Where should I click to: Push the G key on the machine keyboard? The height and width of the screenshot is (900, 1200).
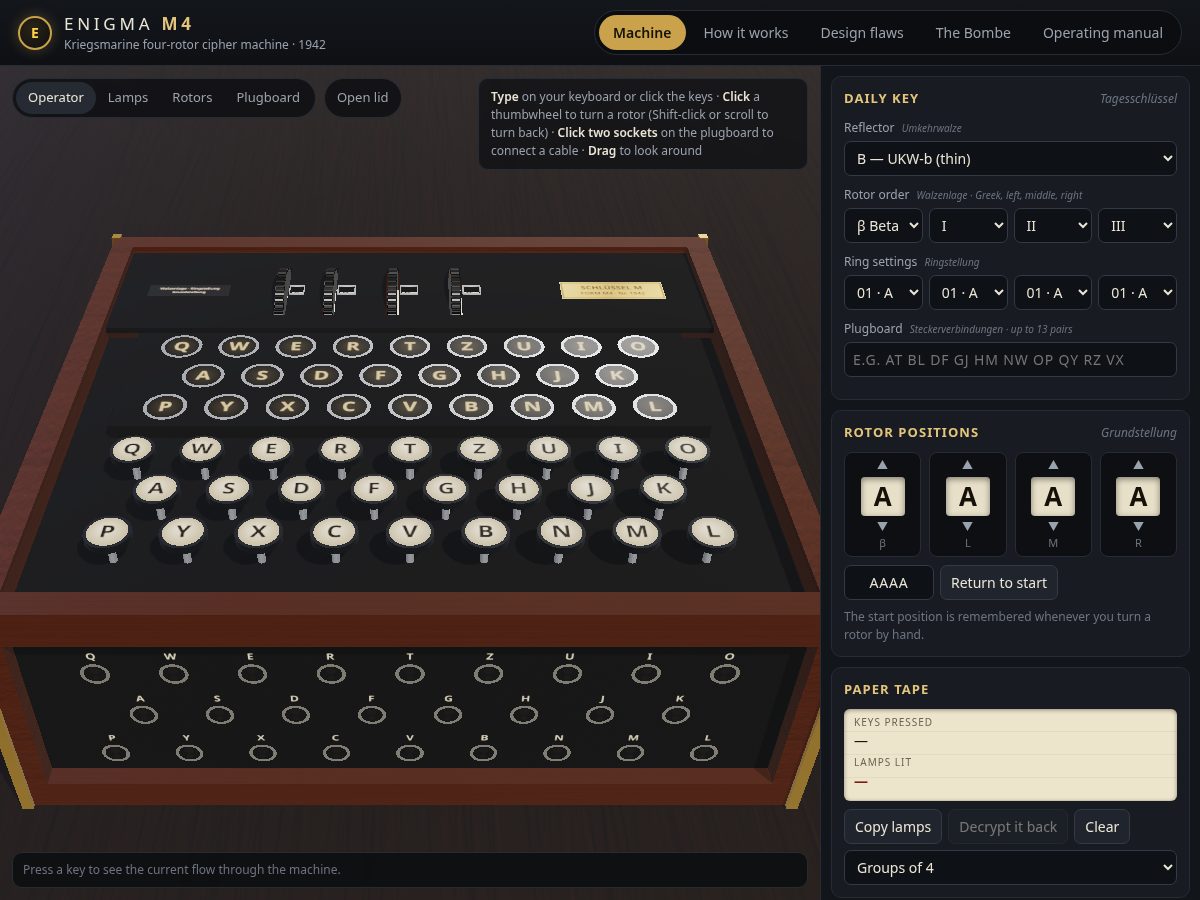coord(446,489)
